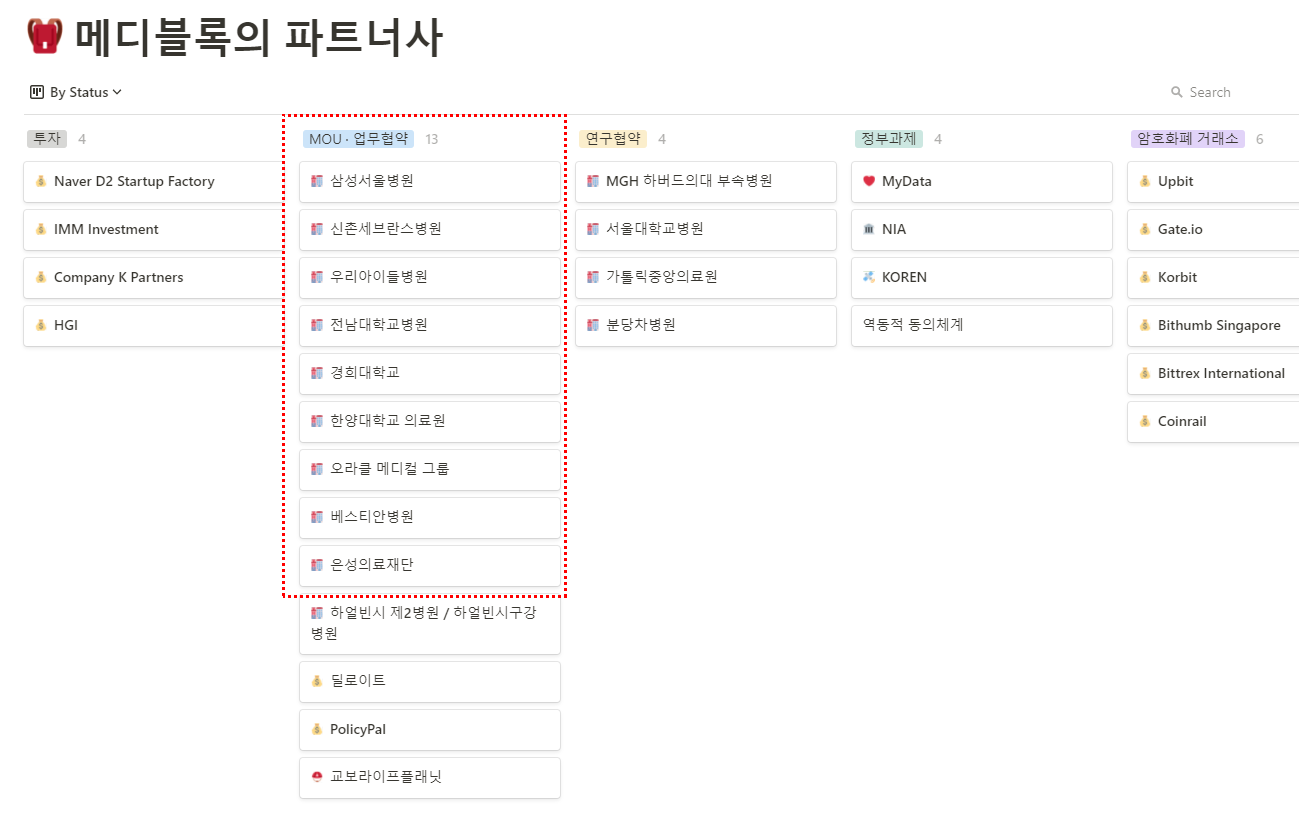Screen dimensions: 1299x813
Task: Select the 투자 status tag
Action: (x=47, y=139)
